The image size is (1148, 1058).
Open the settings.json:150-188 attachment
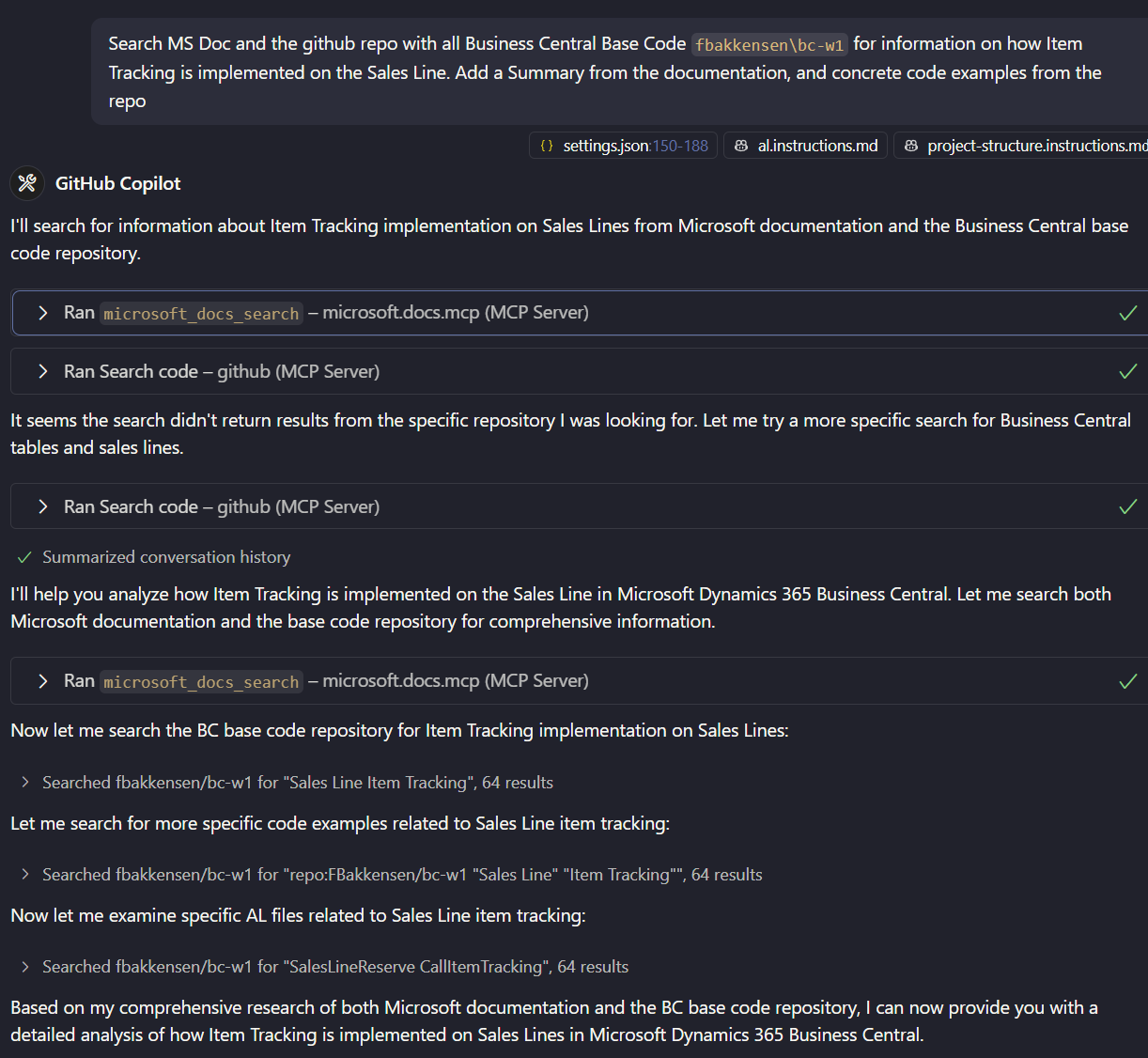pyautogui.click(x=624, y=146)
